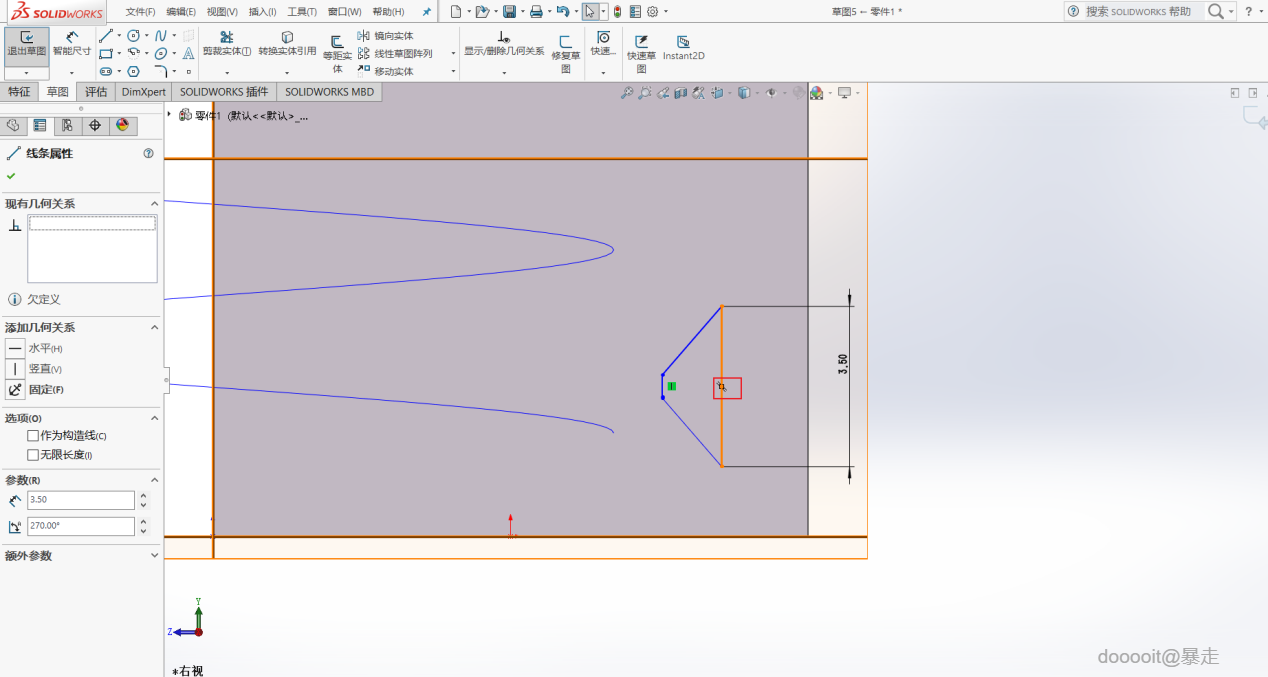Open the 显示/删除几何关系 relations tool
1268x677 pixels.
point(504,43)
